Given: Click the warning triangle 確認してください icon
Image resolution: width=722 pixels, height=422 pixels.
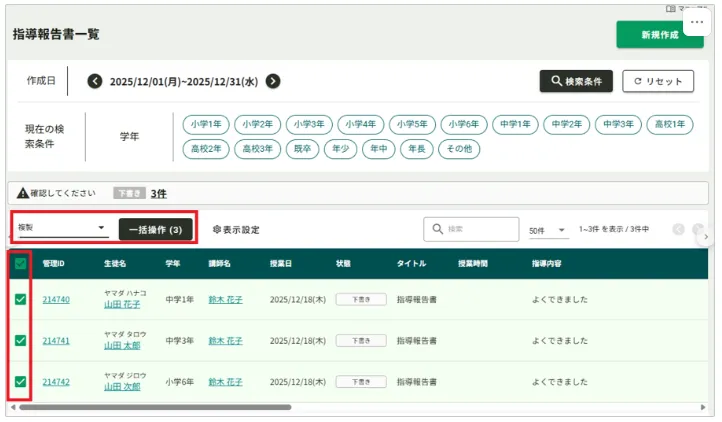Looking at the screenshot, I should point(21,193).
